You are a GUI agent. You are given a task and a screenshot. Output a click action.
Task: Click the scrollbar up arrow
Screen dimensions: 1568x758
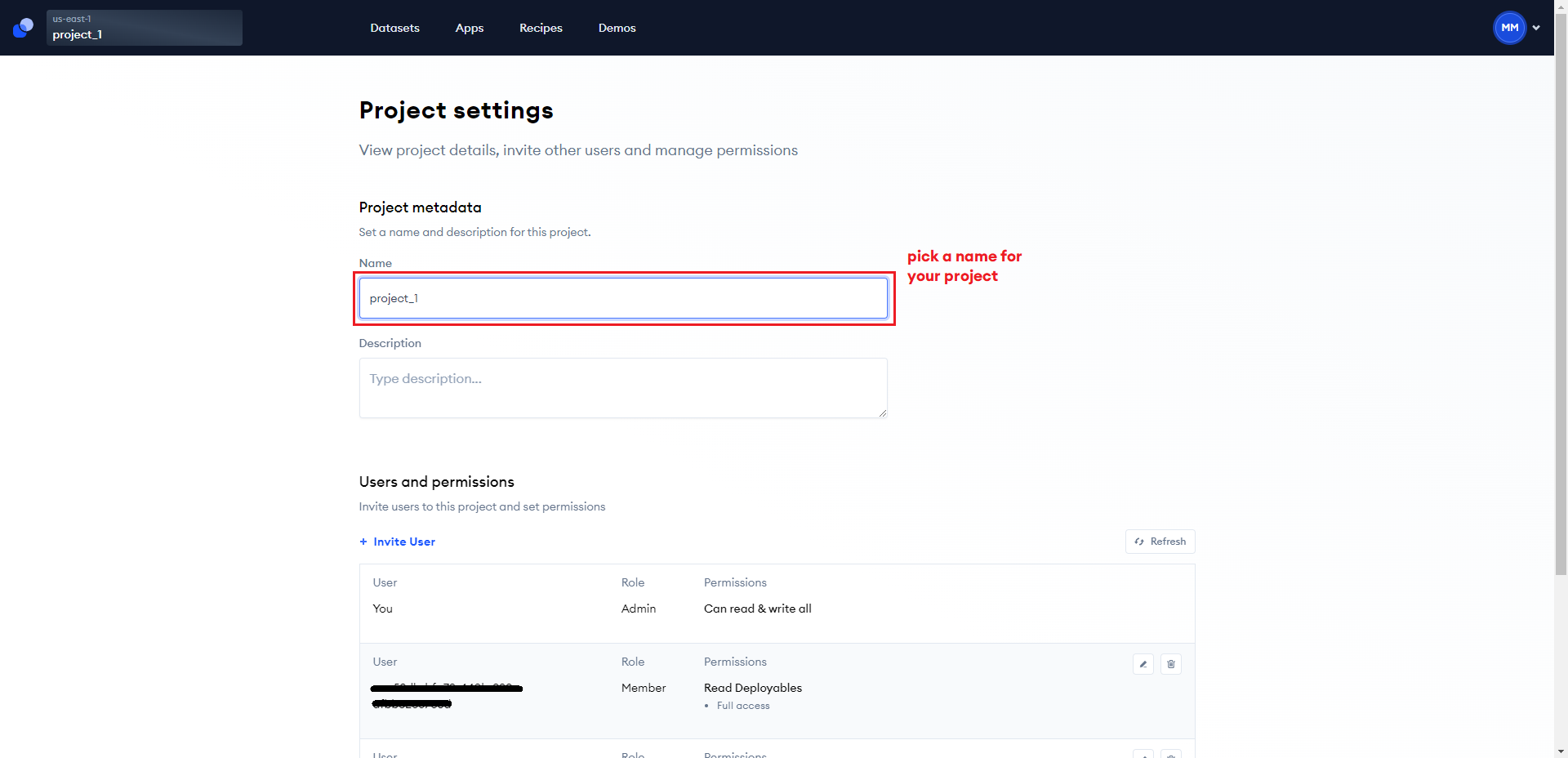pos(1561,6)
